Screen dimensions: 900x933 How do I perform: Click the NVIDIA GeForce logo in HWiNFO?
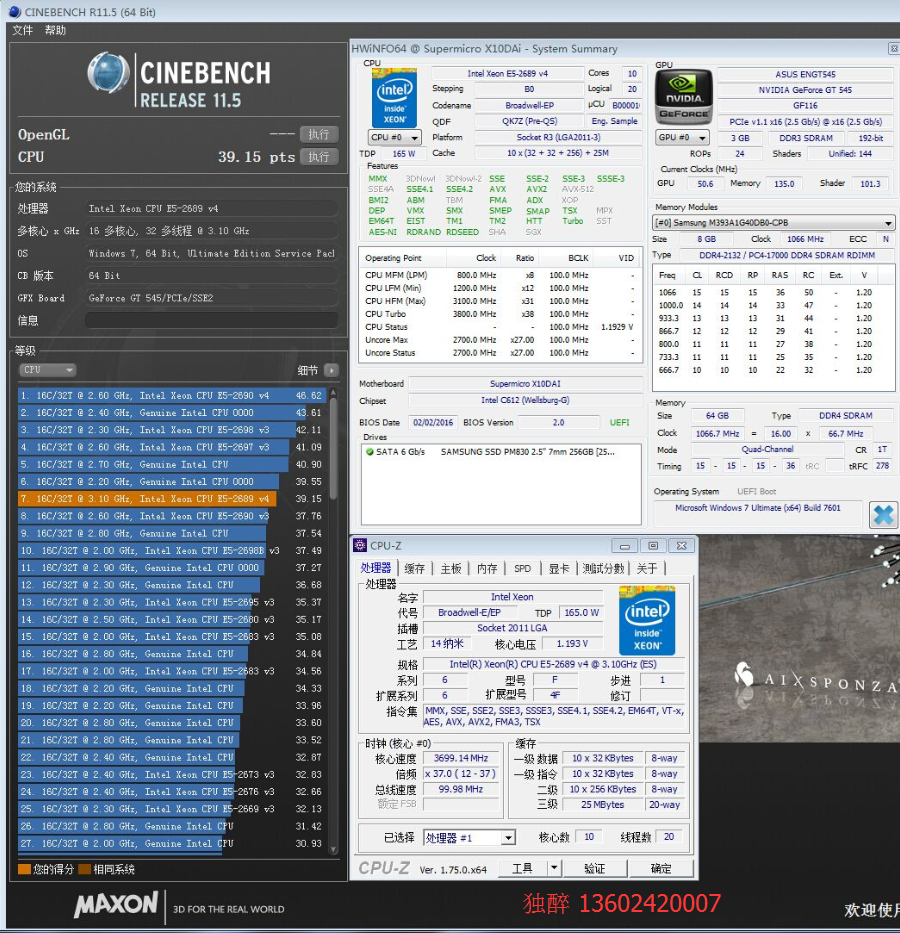[684, 97]
